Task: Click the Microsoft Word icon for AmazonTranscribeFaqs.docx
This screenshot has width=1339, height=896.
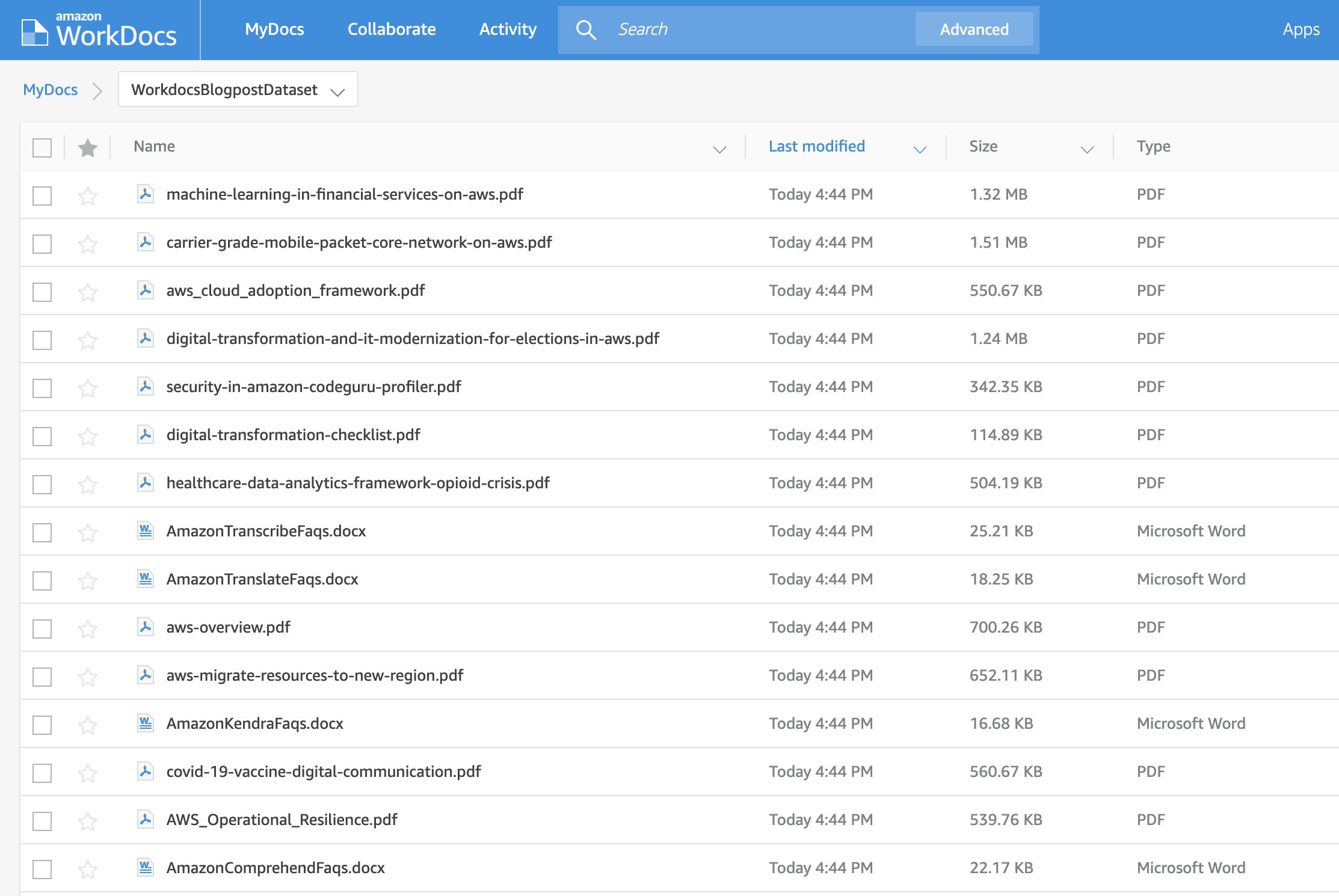Action: [145, 530]
